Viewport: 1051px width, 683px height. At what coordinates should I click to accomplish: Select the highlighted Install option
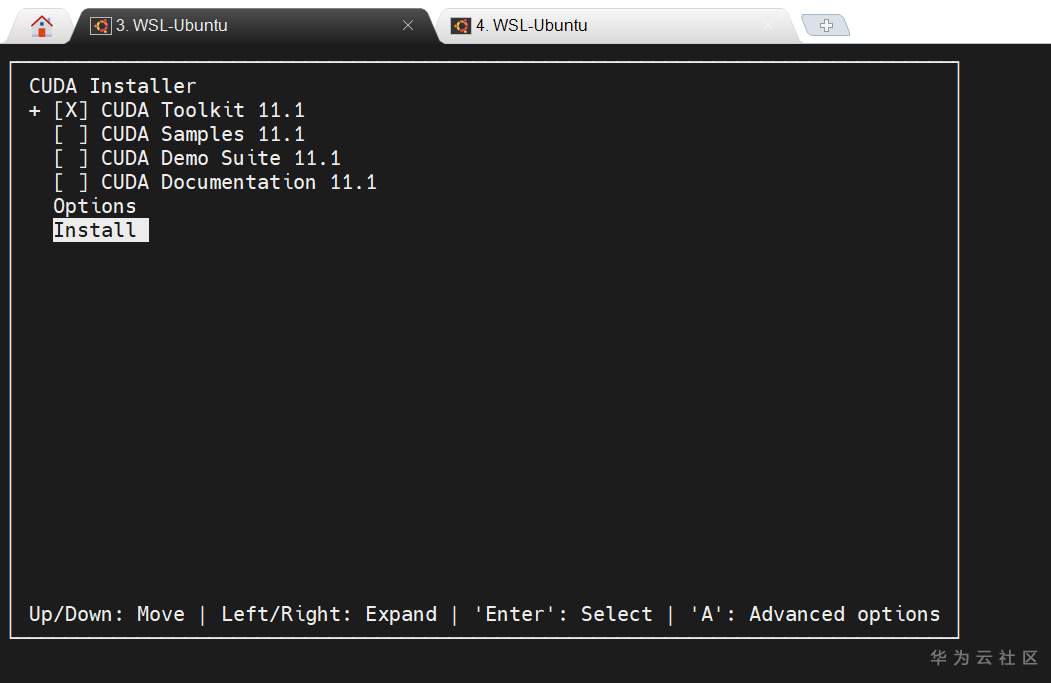[96, 230]
